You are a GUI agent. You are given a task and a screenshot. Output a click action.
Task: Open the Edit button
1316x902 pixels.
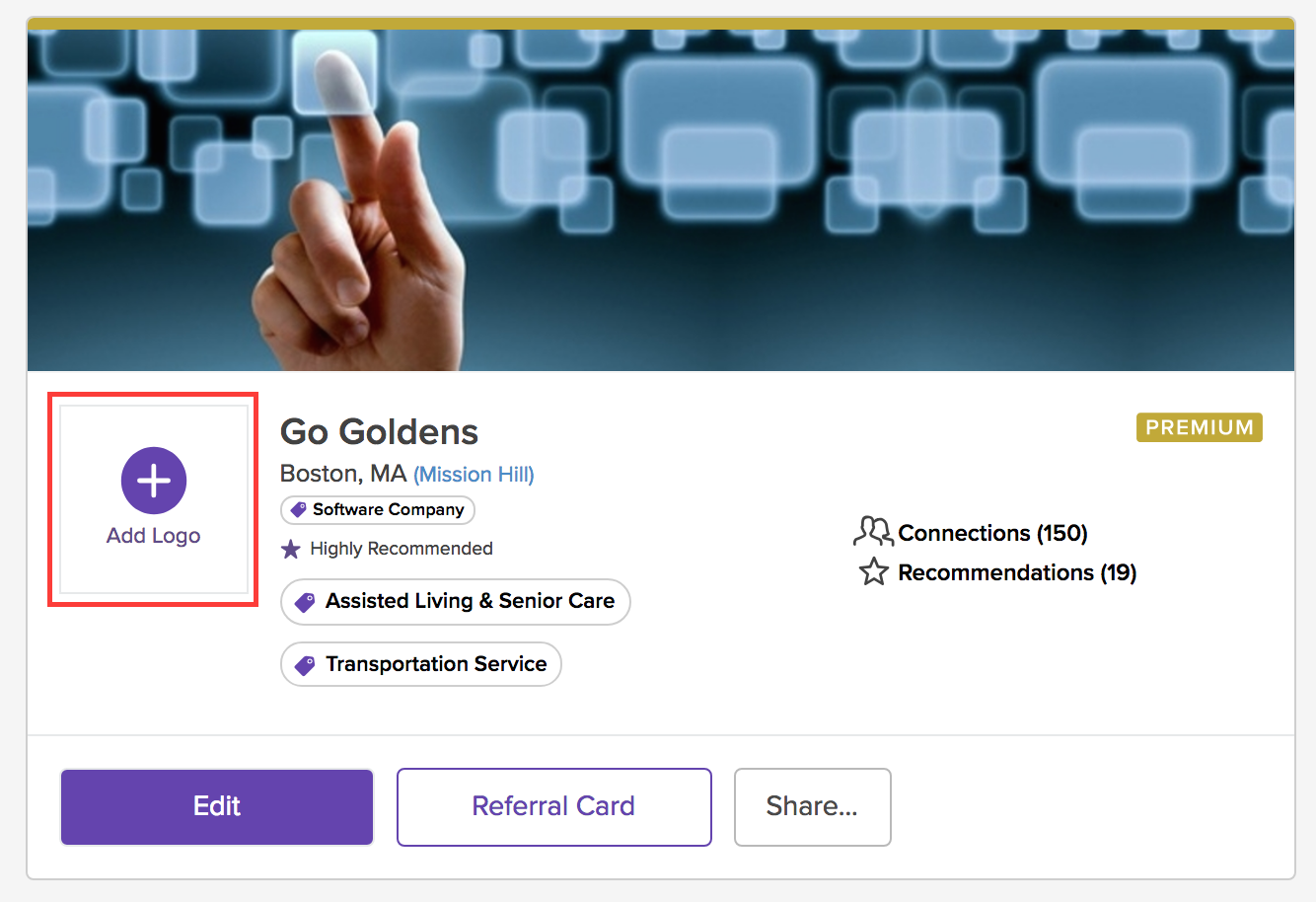pyautogui.click(x=217, y=807)
